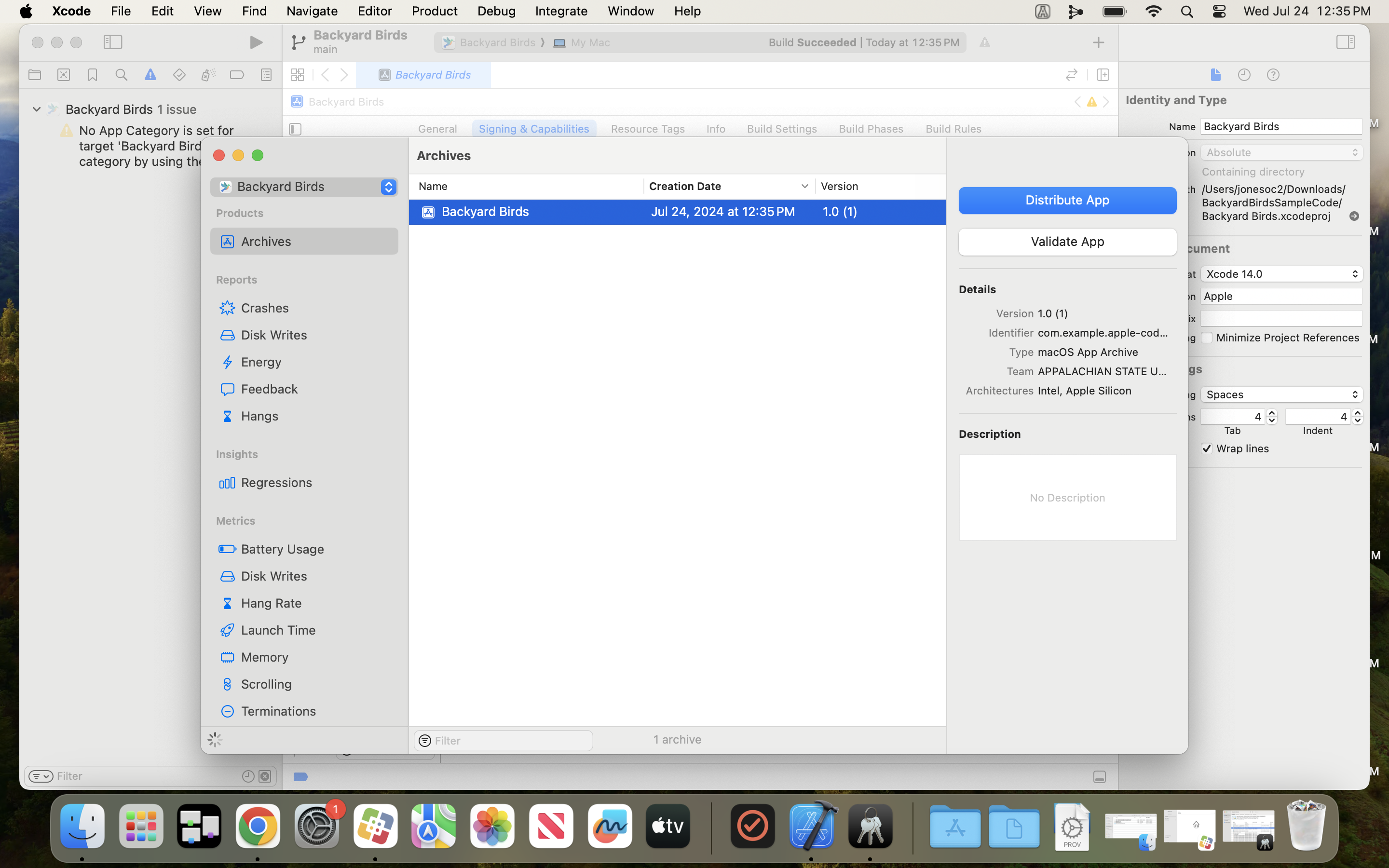This screenshot has width=1389, height=868.
Task: Open the Backyard Birds product selector dropdown
Action: (304, 187)
